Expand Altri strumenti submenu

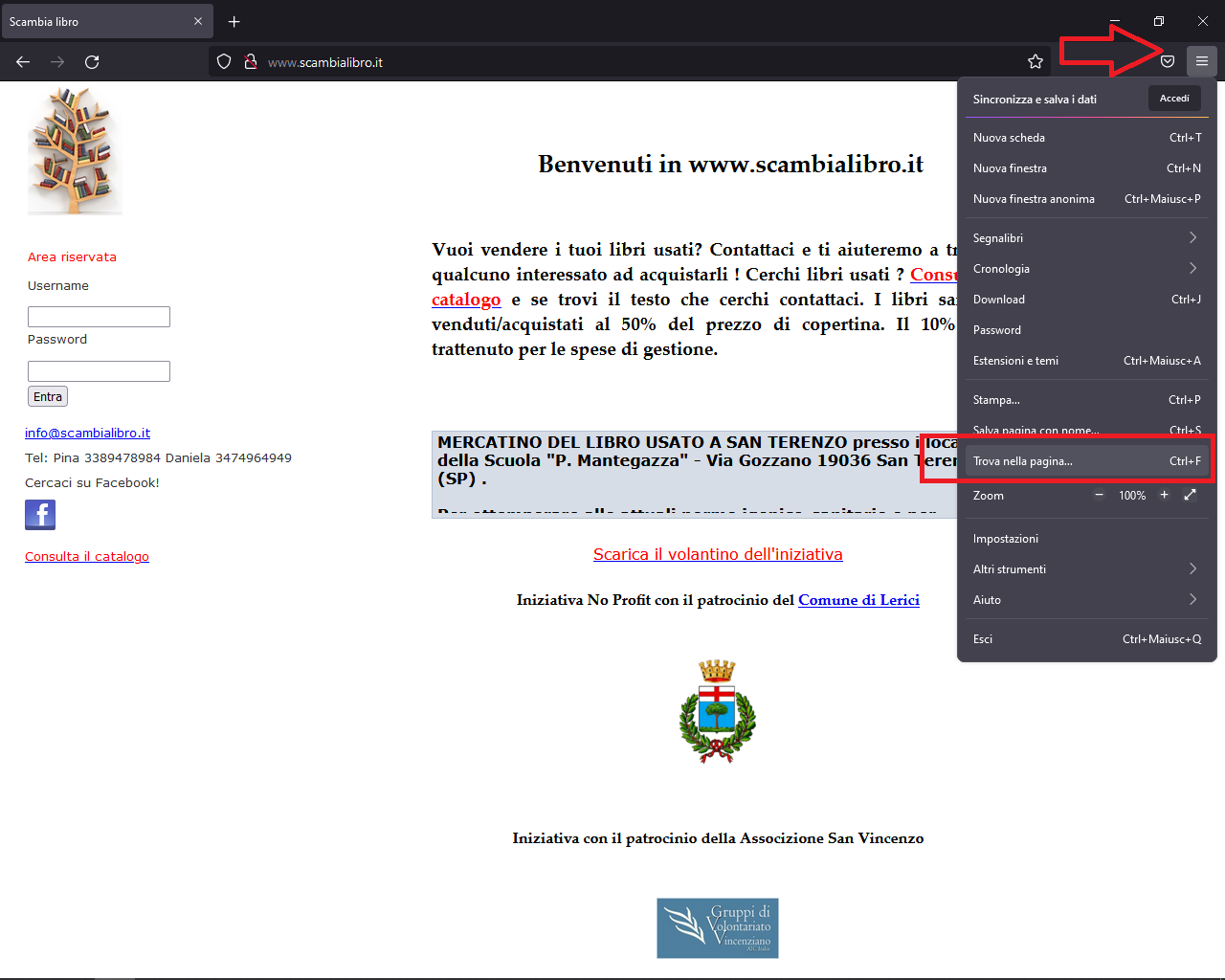click(1087, 569)
